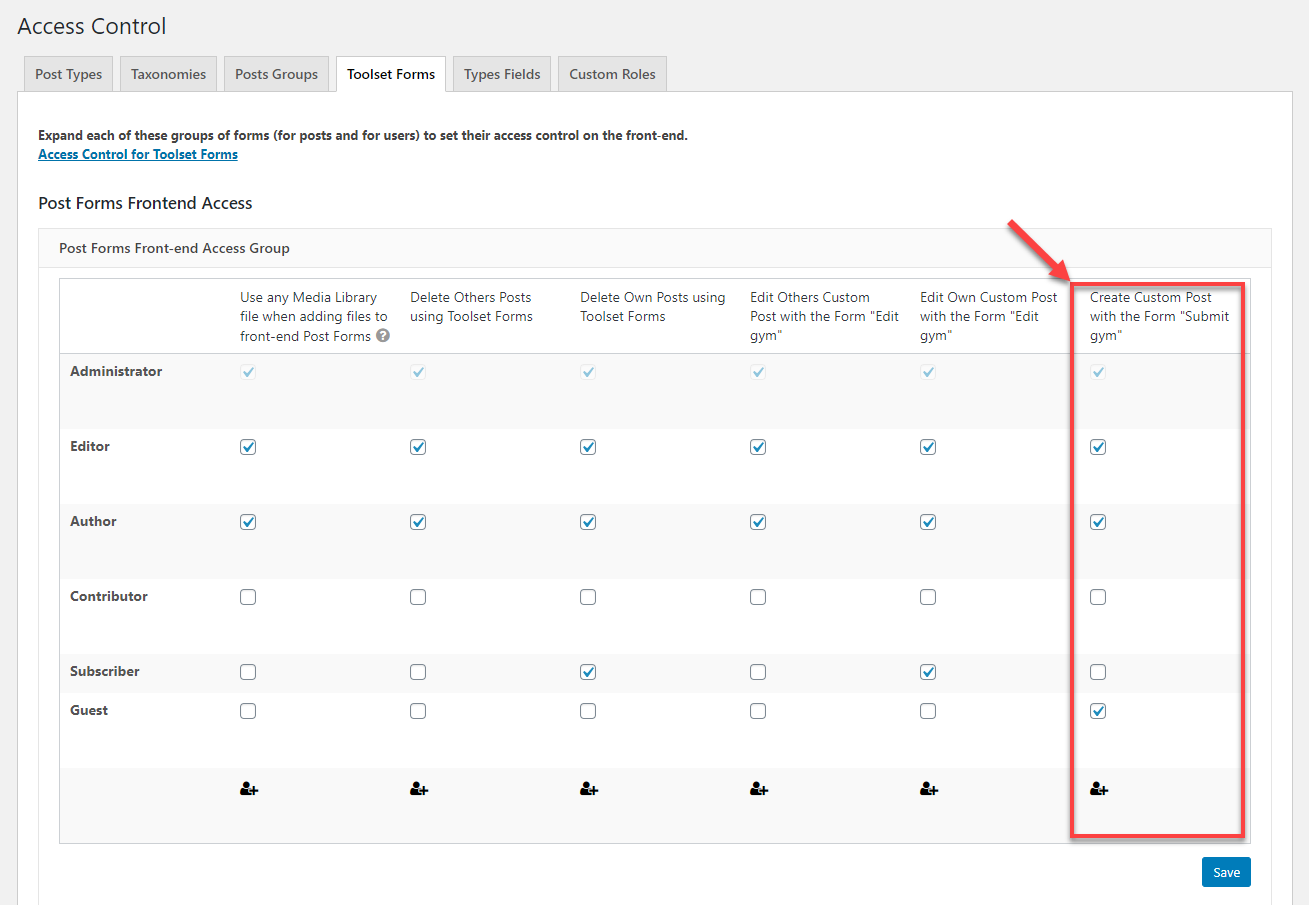Image resolution: width=1309 pixels, height=905 pixels.
Task: Enable Delete Own Posts for Guest
Action: pos(588,710)
